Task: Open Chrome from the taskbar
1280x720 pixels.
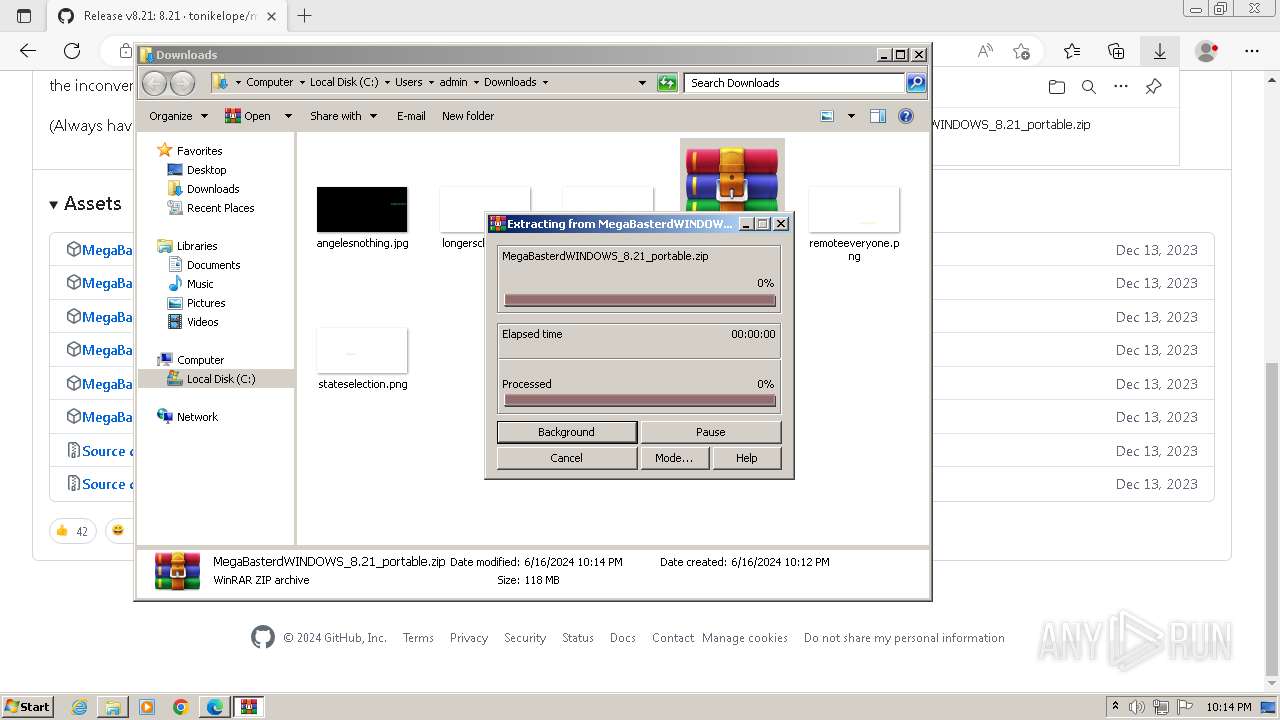Action: click(x=180, y=707)
